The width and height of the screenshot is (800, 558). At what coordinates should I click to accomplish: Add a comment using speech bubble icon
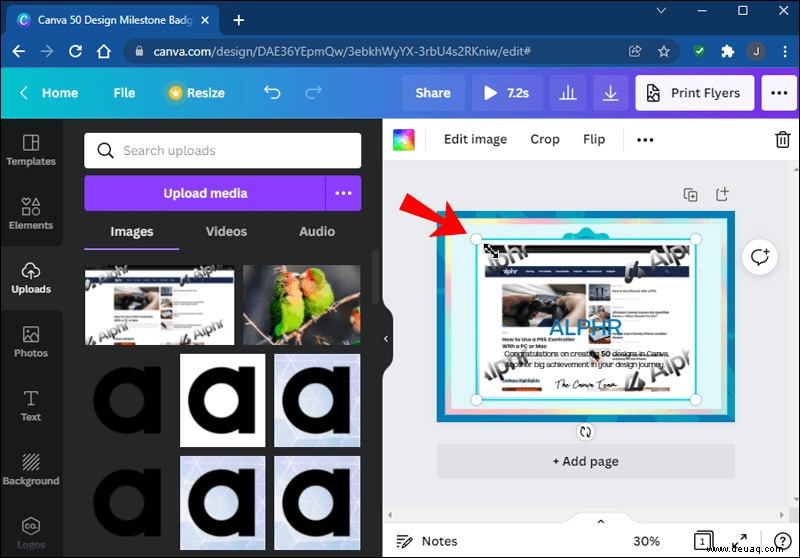coord(760,257)
